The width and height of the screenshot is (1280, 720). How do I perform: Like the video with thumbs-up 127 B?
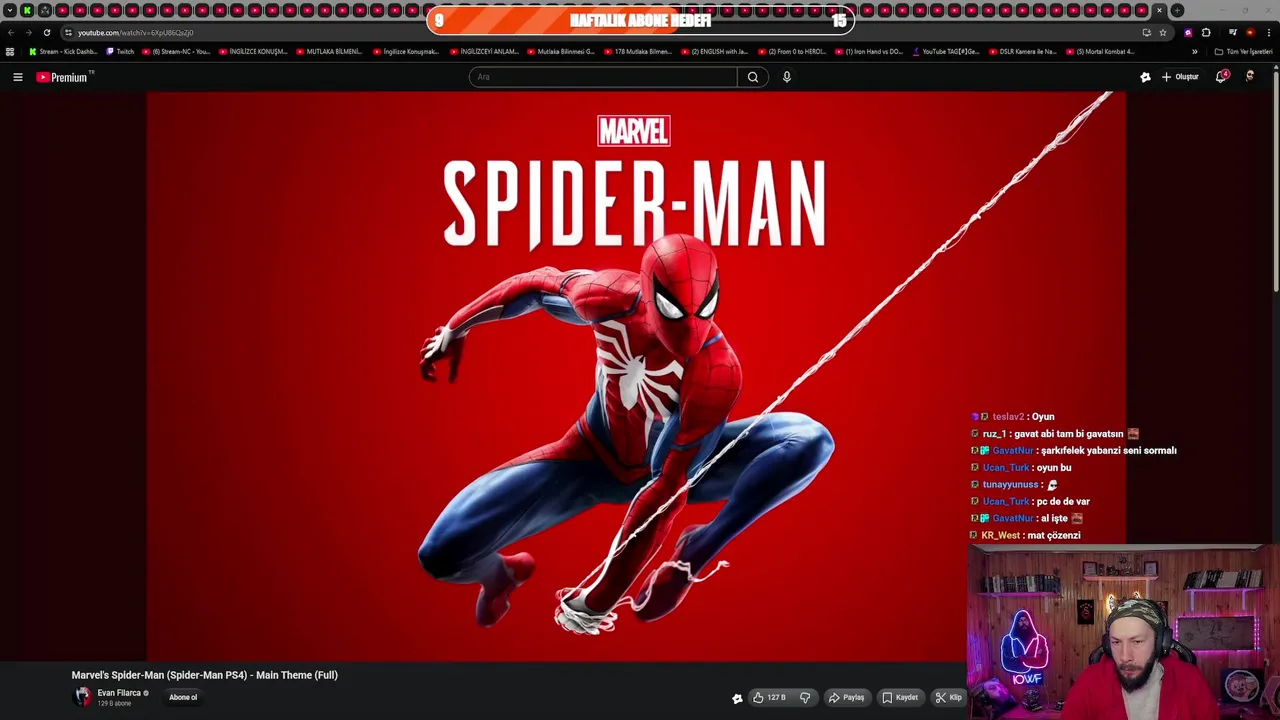(x=770, y=698)
